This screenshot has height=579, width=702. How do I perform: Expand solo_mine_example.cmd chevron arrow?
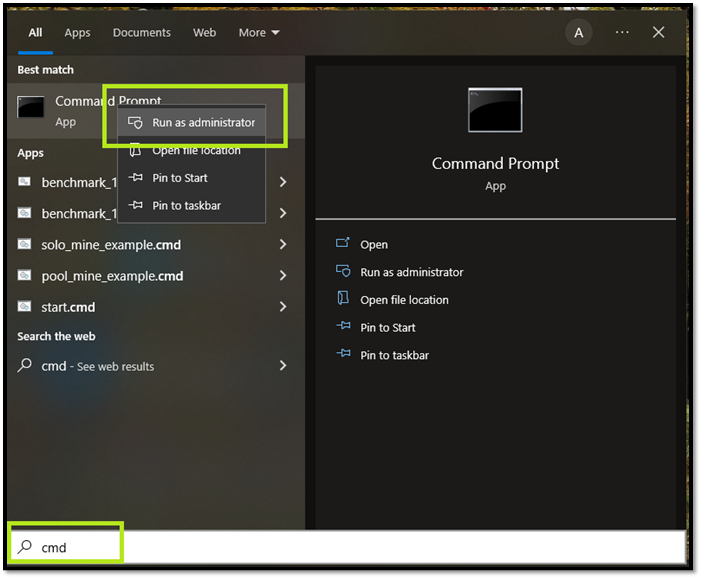pos(283,244)
